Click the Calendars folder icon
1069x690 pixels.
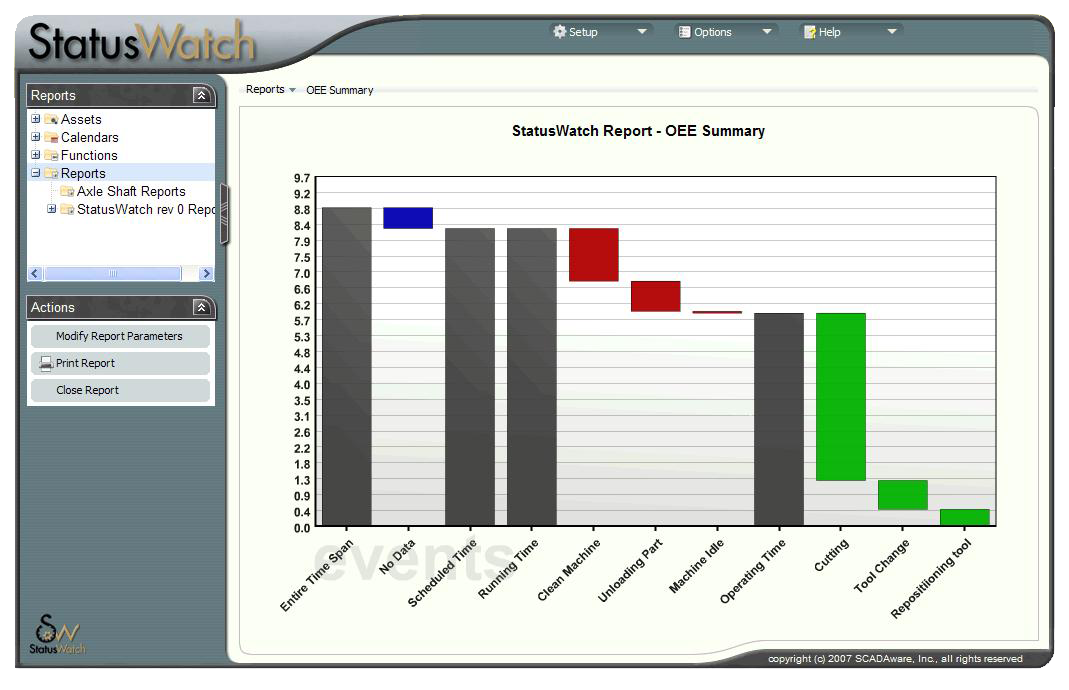click(x=51, y=138)
